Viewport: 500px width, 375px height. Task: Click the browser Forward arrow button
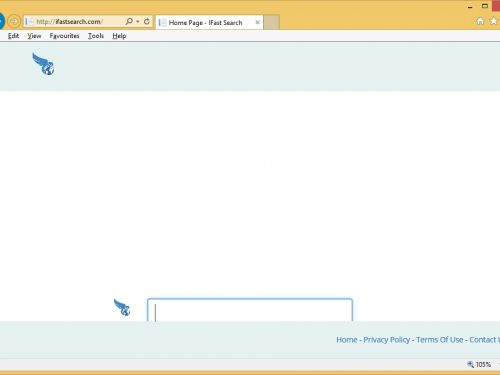tap(14, 22)
